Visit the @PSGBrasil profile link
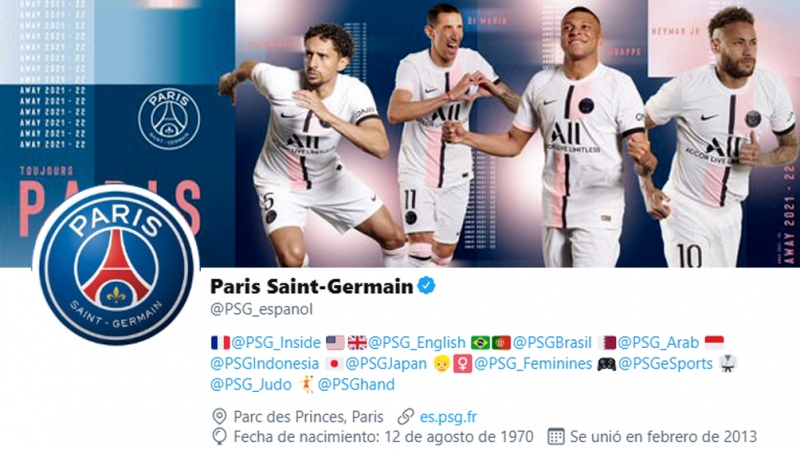This screenshot has width=800, height=450. (552, 342)
